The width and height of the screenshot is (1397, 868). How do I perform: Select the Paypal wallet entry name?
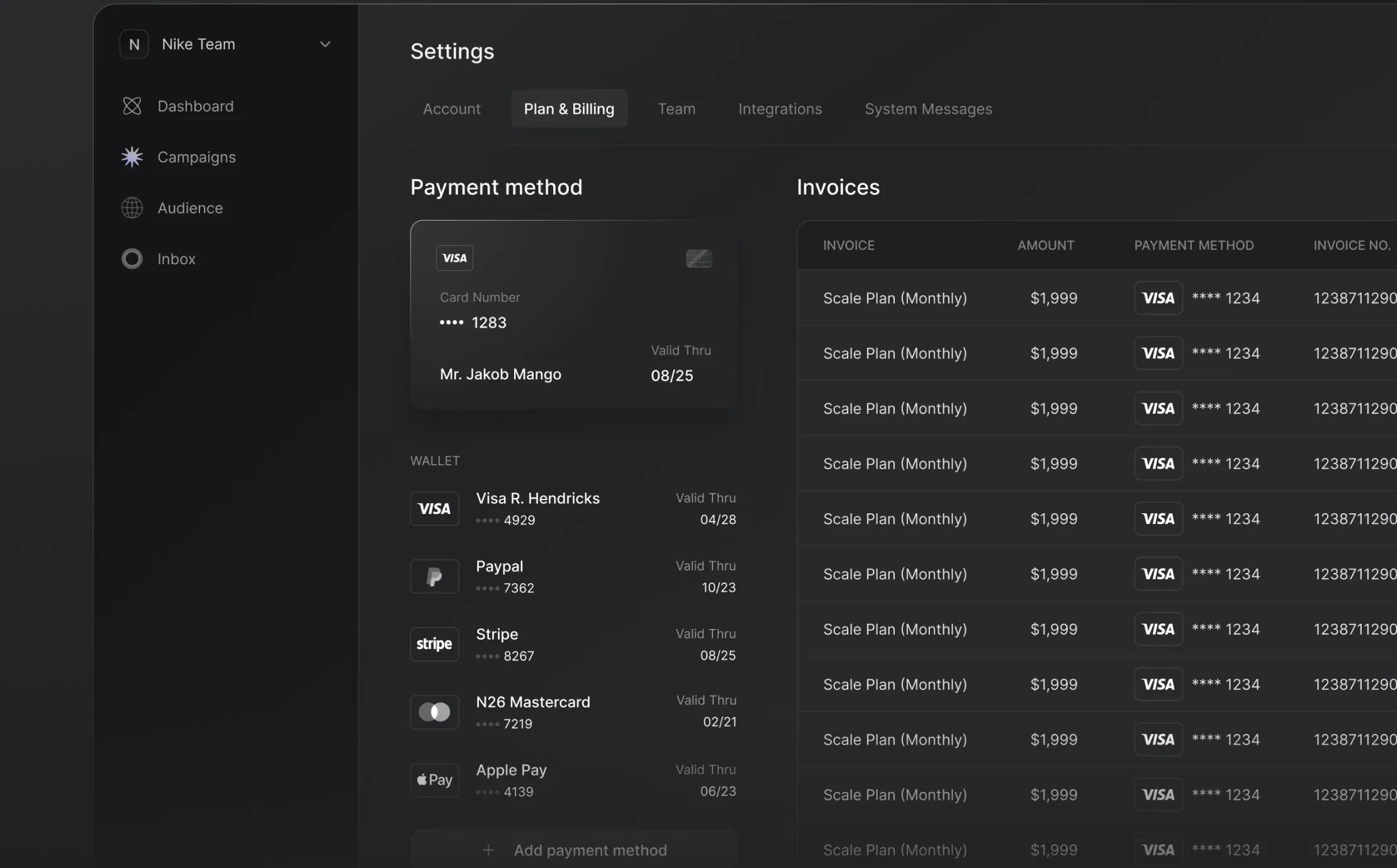(500, 566)
